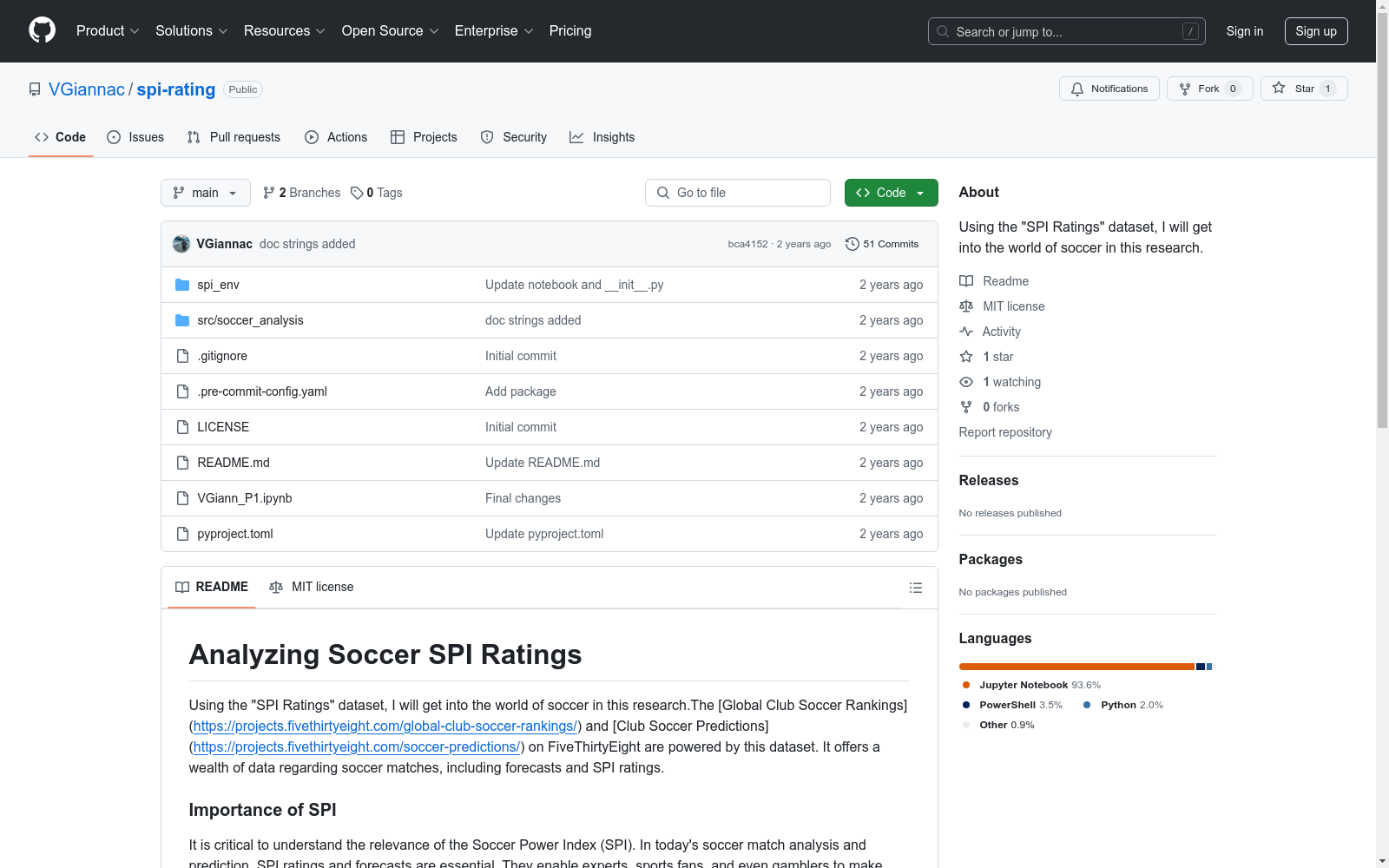This screenshot has width=1389, height=868.
Task: Switch to the Issues tab
Action: click(x=135, y=137)
